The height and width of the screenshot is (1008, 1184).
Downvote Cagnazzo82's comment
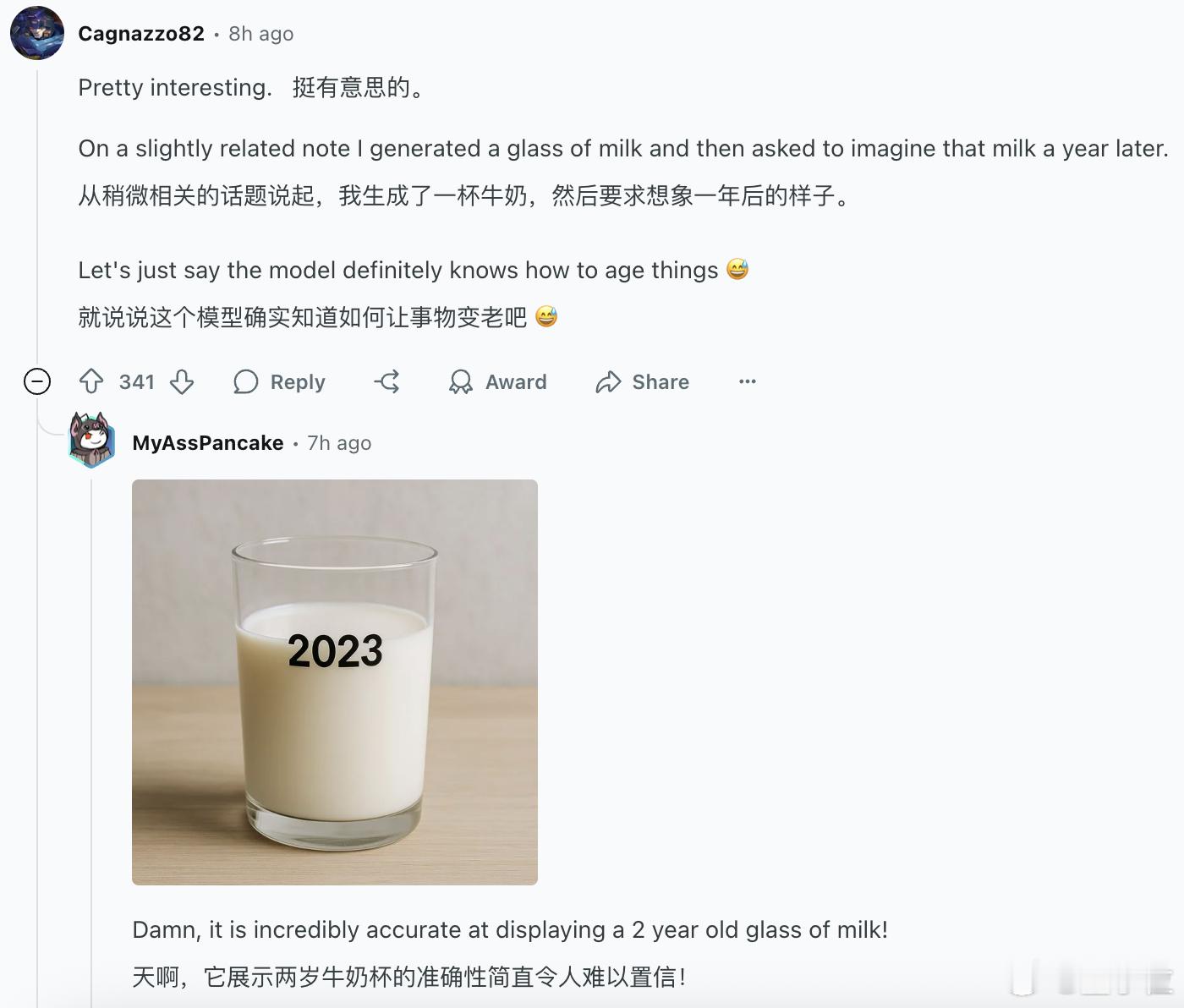(x=182, y=382)
